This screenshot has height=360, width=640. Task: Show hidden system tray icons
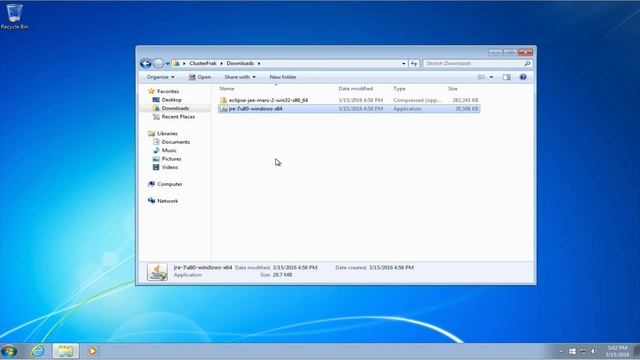tap(561, 351)
